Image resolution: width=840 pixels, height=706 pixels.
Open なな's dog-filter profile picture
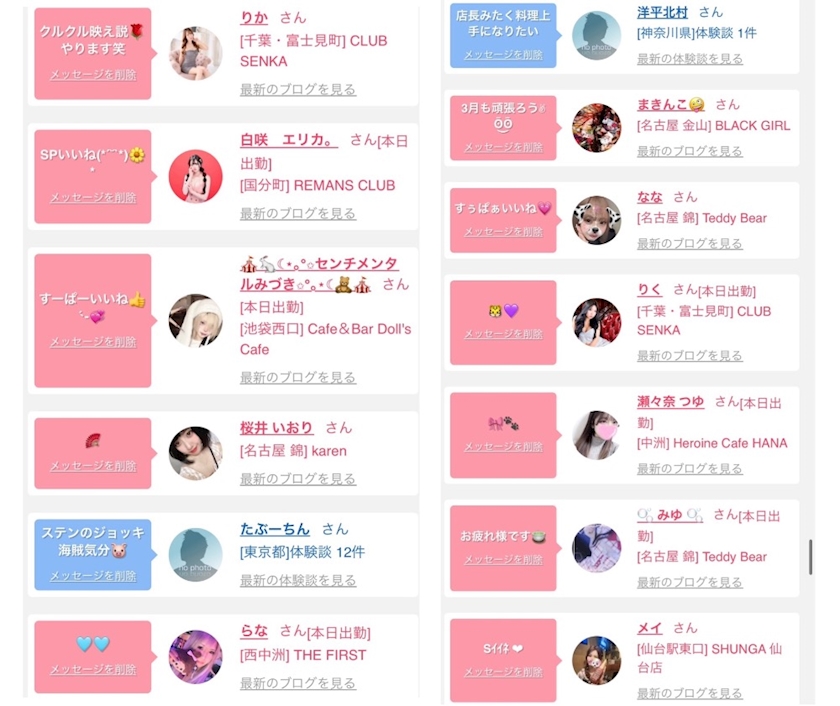point(596,220)
